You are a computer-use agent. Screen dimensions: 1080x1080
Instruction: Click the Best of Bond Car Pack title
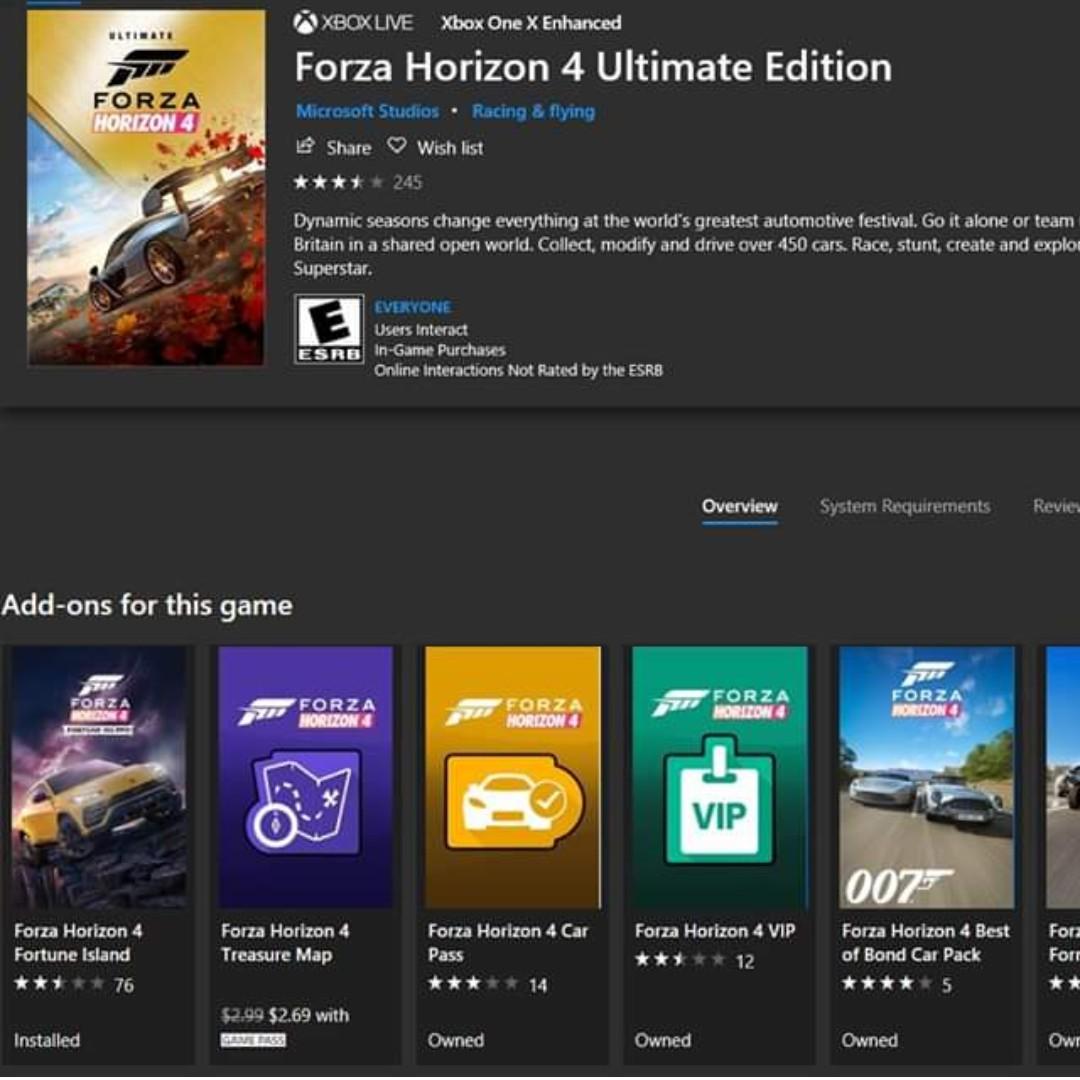pyautogui.click(x=926, y=942)
